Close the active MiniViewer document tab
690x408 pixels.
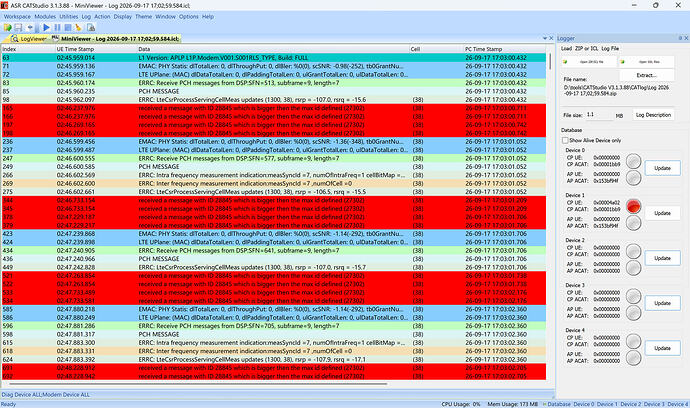click(551, 39)
